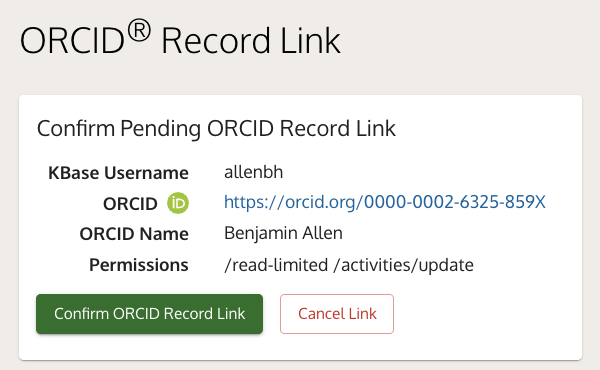Select the /activities/update permission text
Viewport: 600px width, 370px height.
403,265
